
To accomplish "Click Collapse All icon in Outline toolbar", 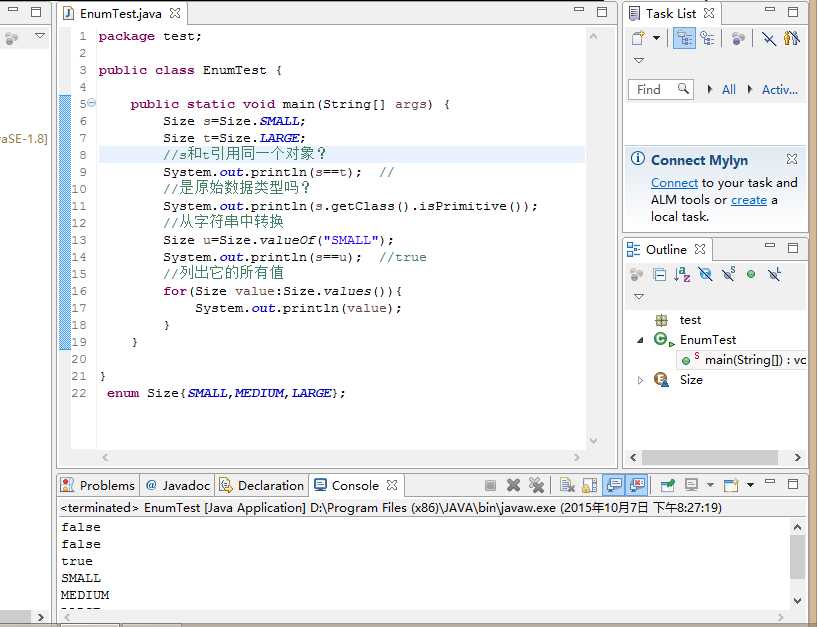I will 660,275.
